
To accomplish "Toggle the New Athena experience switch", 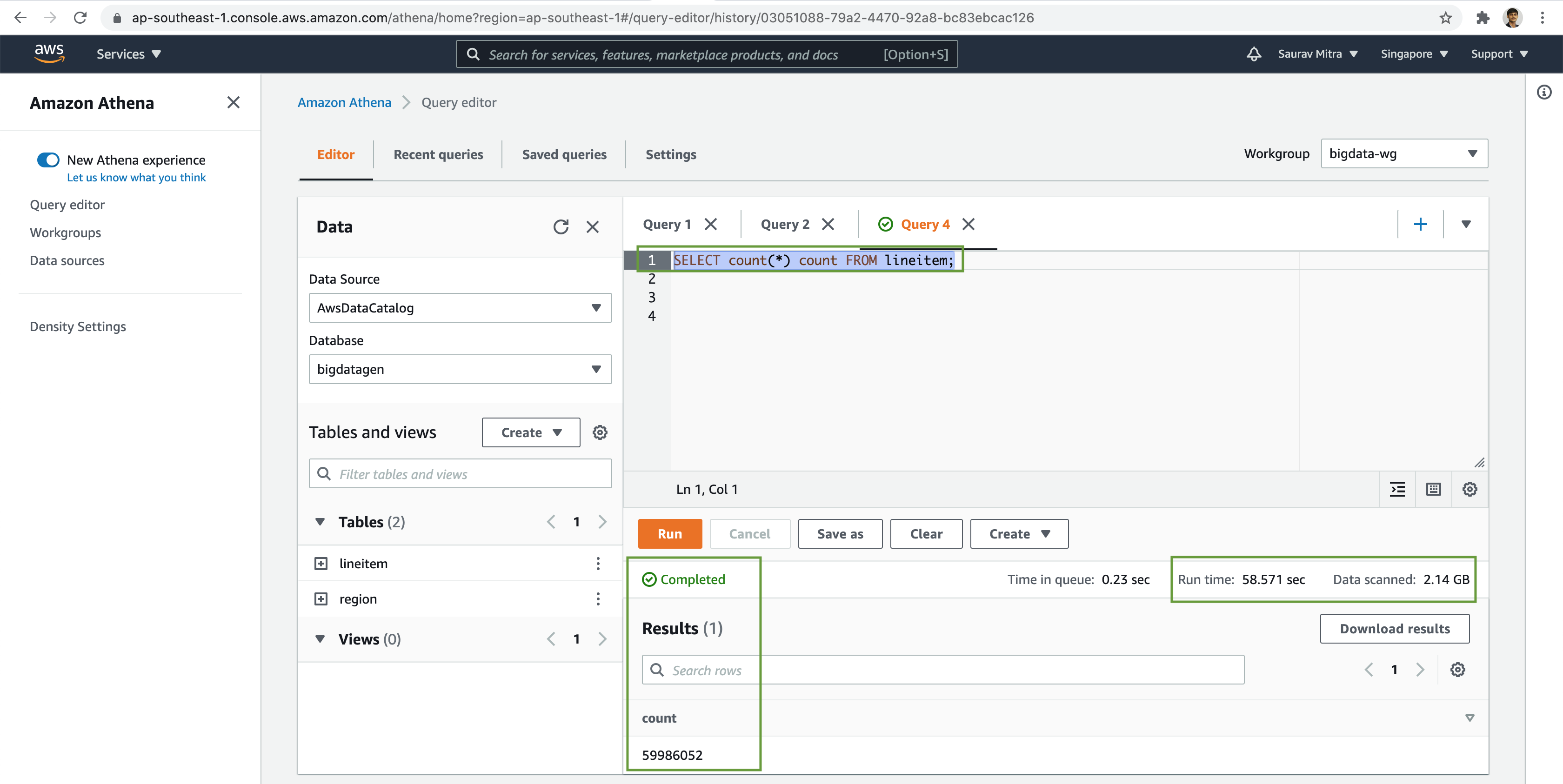I will (x=48, y=160).
